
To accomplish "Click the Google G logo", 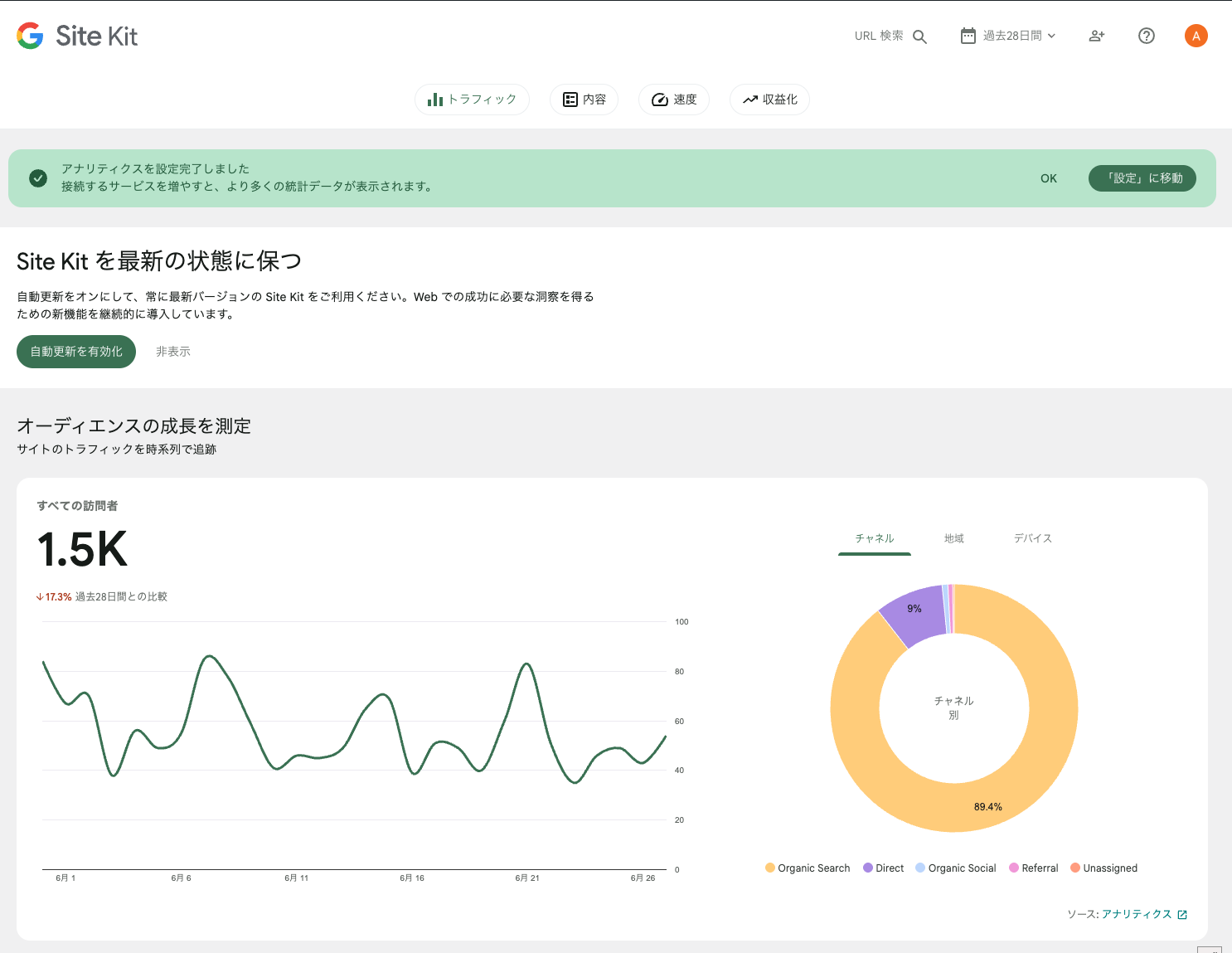I will (30, 36).
